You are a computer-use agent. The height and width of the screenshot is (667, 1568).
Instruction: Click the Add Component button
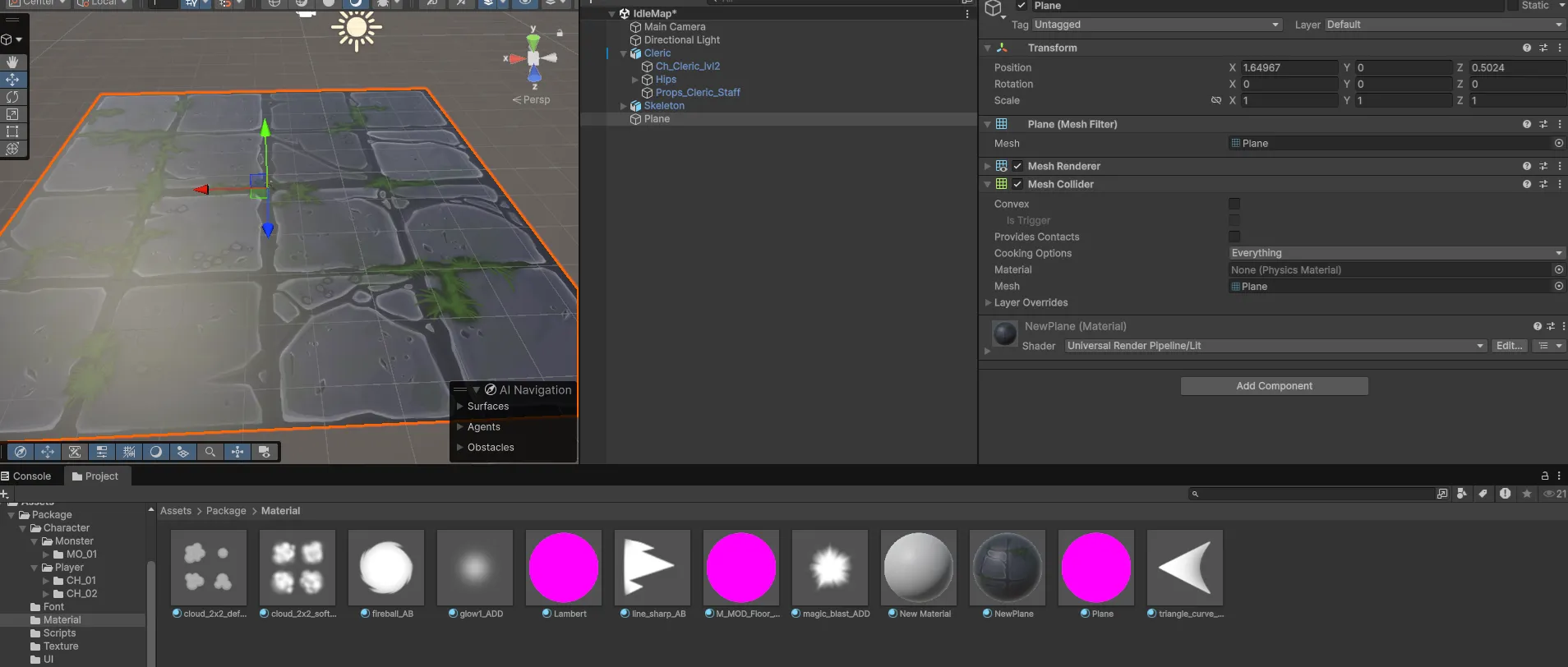1274,386
